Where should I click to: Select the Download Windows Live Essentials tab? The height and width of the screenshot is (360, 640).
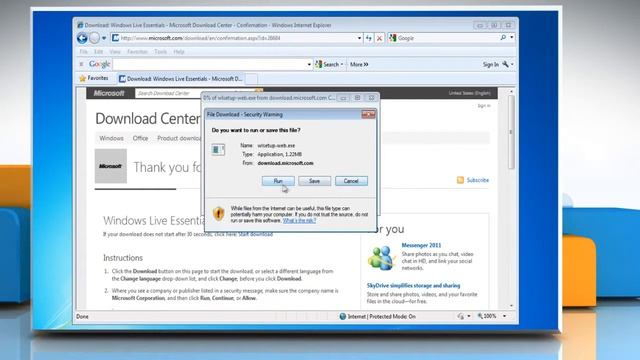180,79
